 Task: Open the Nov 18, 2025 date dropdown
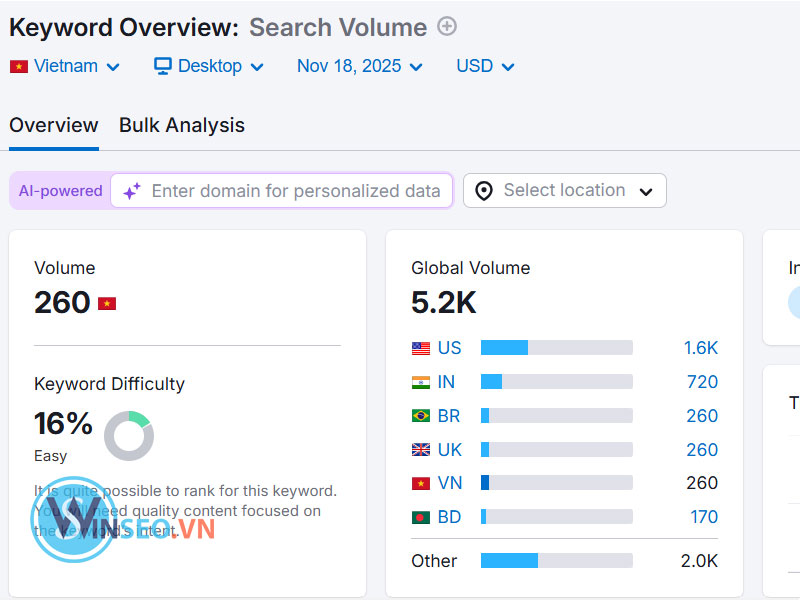[355, 66]
